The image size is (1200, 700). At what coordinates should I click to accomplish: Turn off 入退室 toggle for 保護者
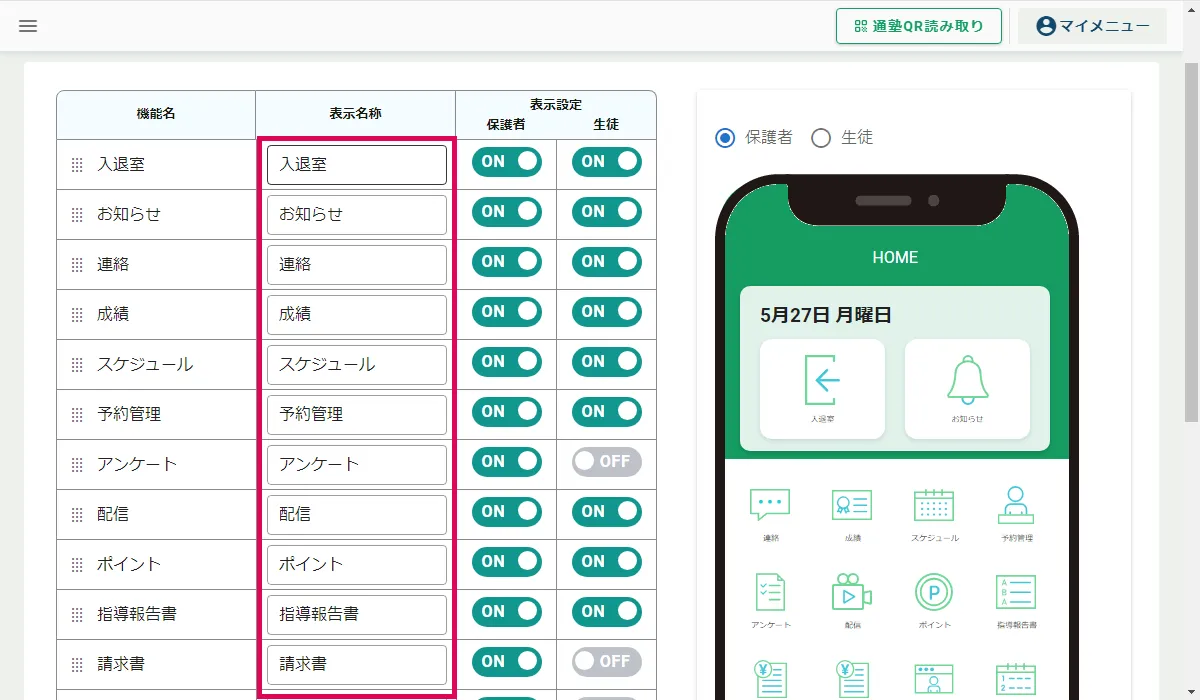tap(506, 162)
